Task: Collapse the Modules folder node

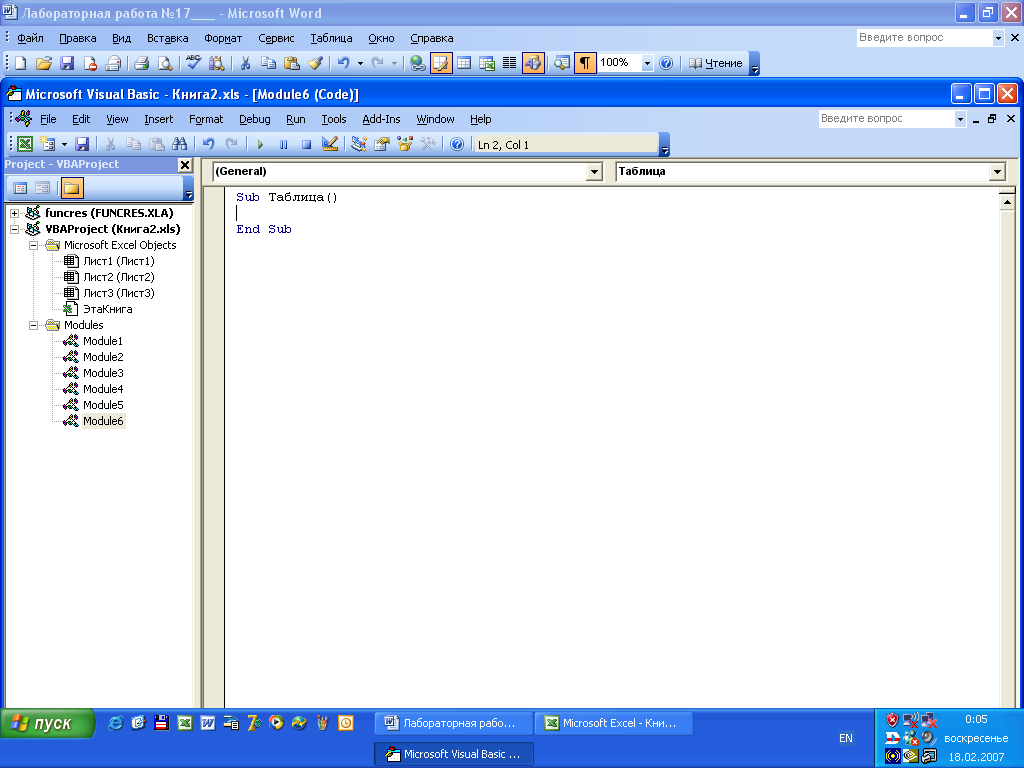Action: click(33, 325)
